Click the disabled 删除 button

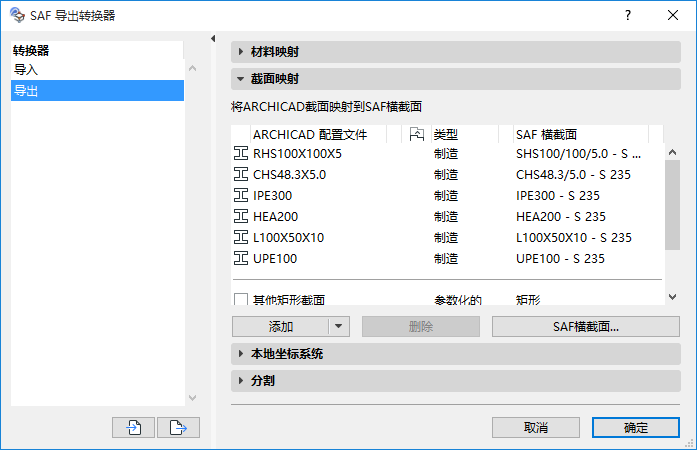tap(421, 326)
